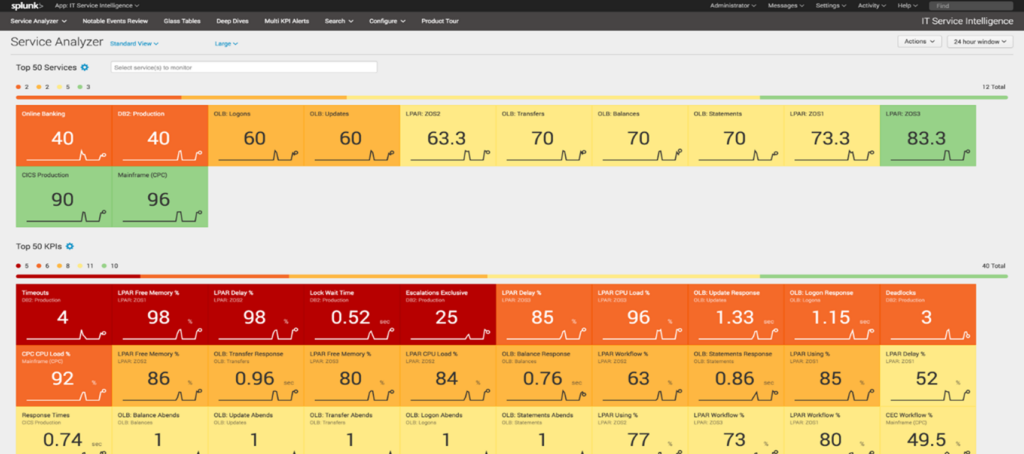
Task: Click the Splunk logo
Action: pos(27,5)
